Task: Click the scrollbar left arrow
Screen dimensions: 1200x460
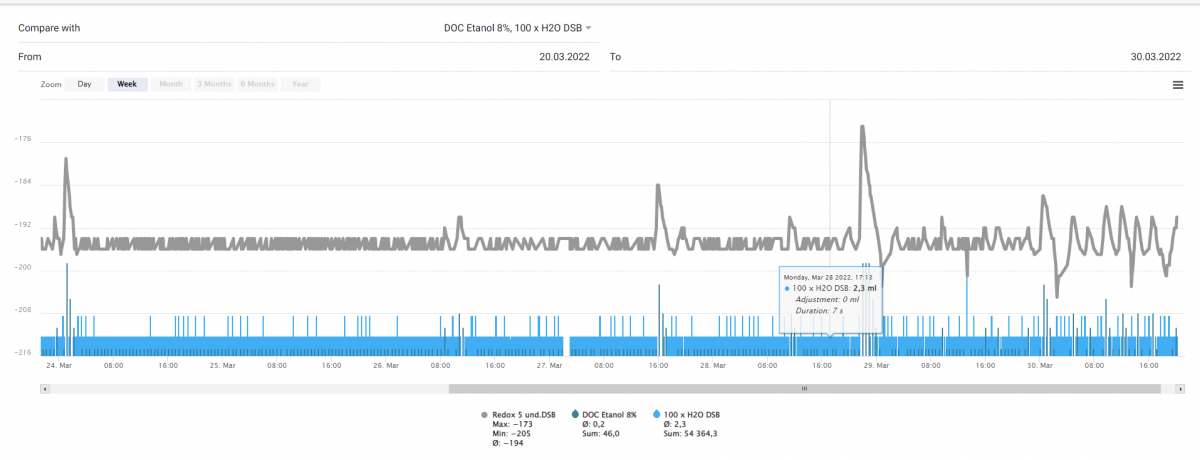Action: [x=43, y=388]
